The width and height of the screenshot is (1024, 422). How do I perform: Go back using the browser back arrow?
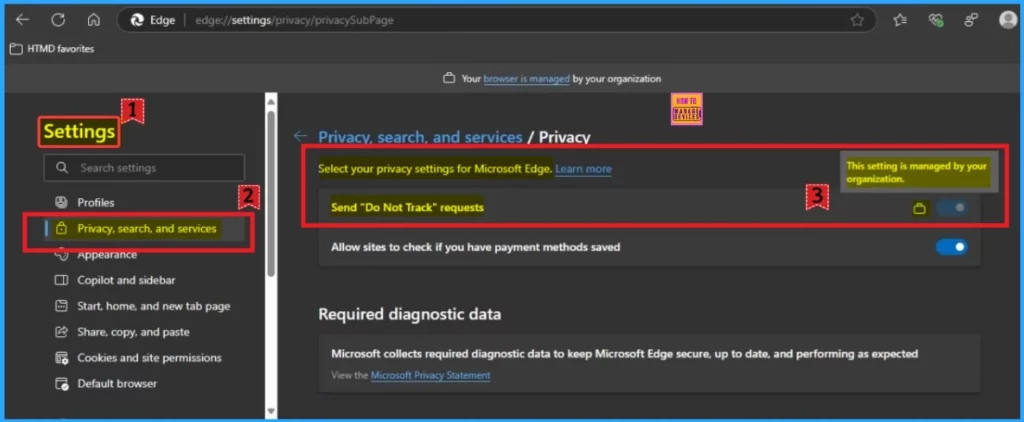(x=23, y=20)
